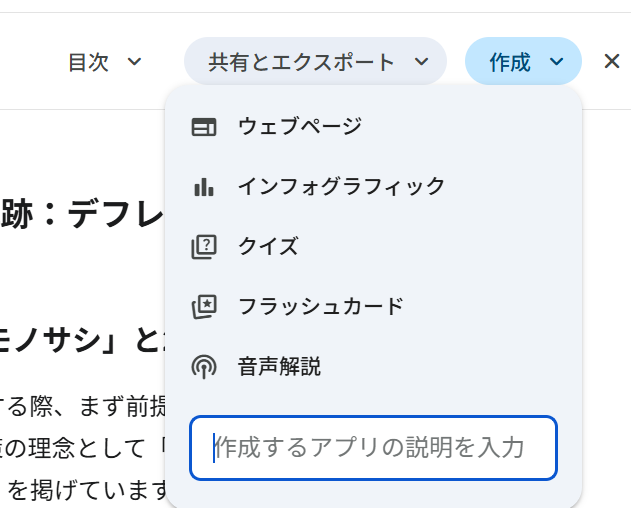Select クイズ in the menu
The height and width of the screenshot is (508, 631).
[x=268, y=246]
